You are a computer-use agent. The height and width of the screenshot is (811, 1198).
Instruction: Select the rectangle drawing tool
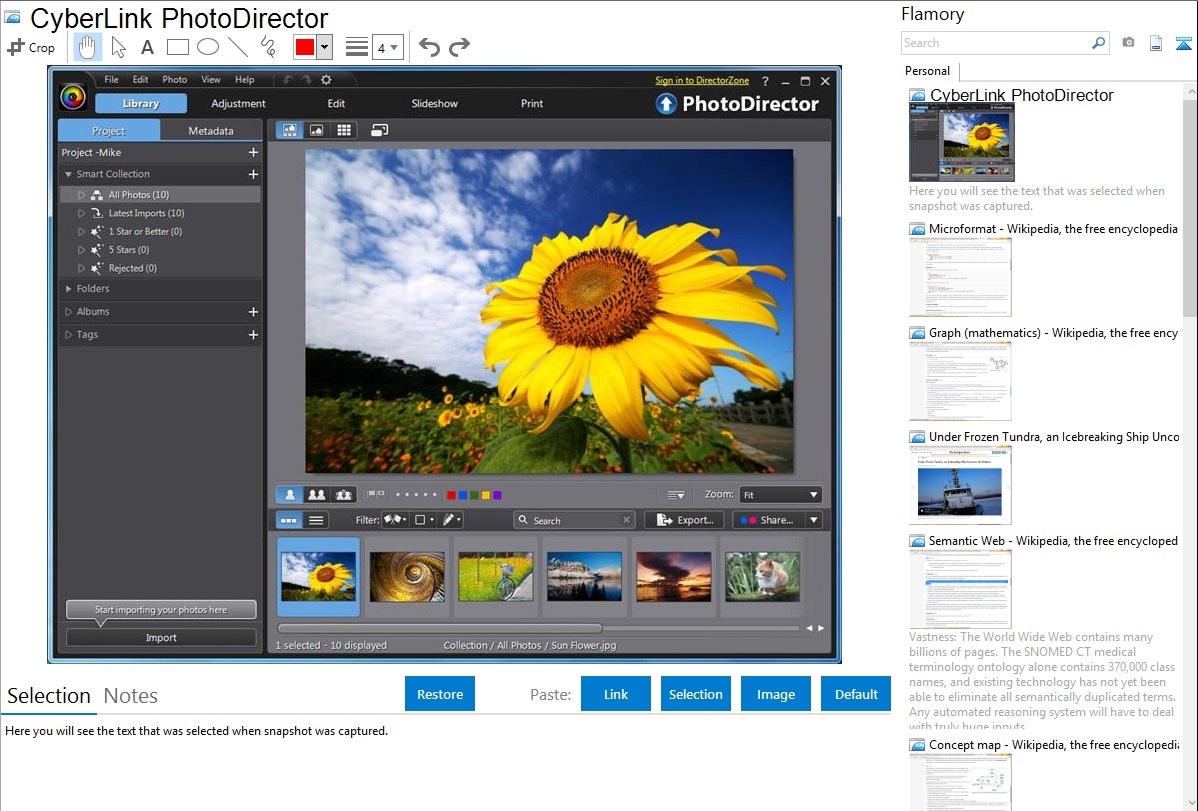click(177, 47)
